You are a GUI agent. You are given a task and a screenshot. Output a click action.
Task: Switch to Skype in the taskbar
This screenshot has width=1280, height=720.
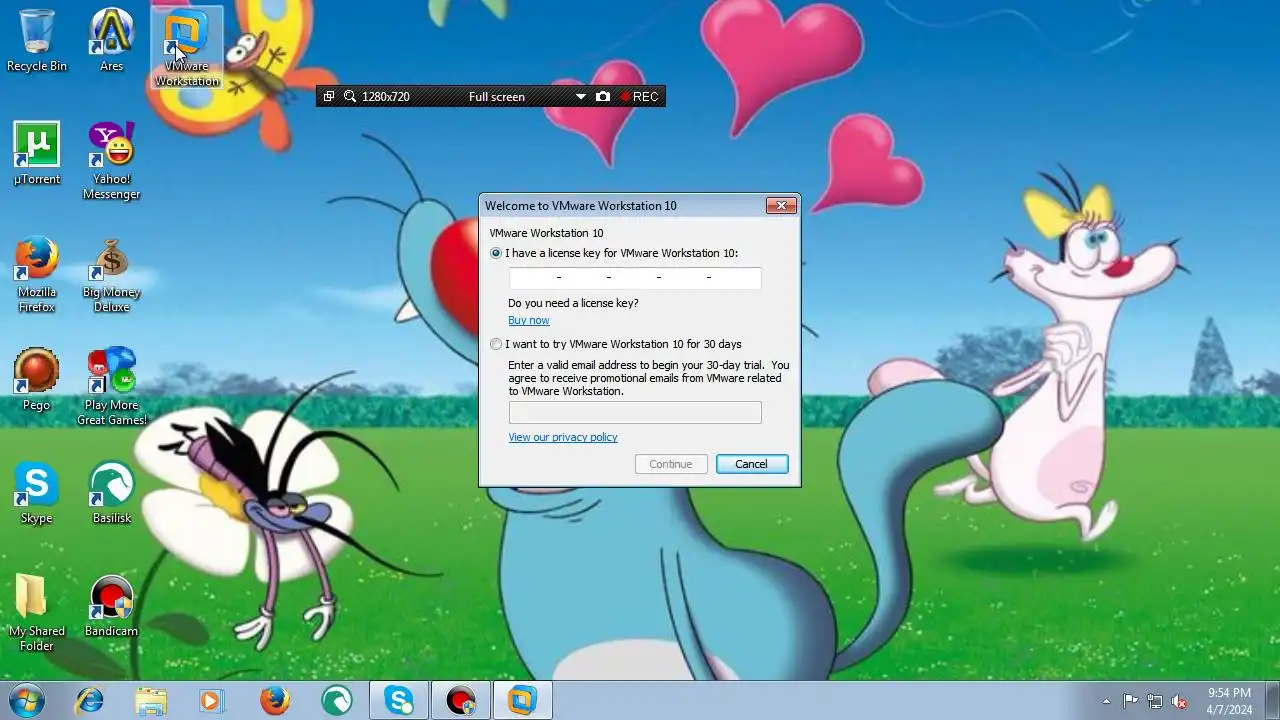tap(399, 700)
